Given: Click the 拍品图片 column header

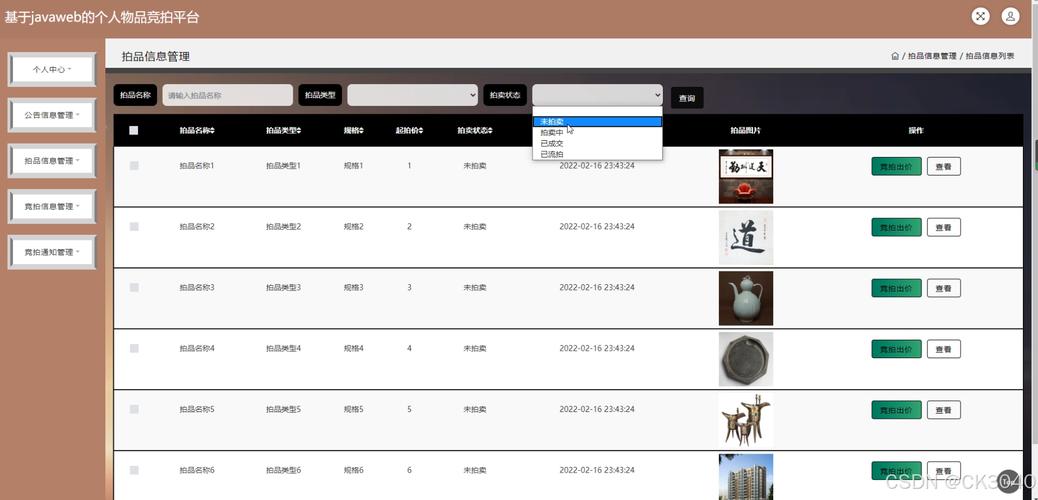Looking at the screenshot, I should [x=745, y=130].
